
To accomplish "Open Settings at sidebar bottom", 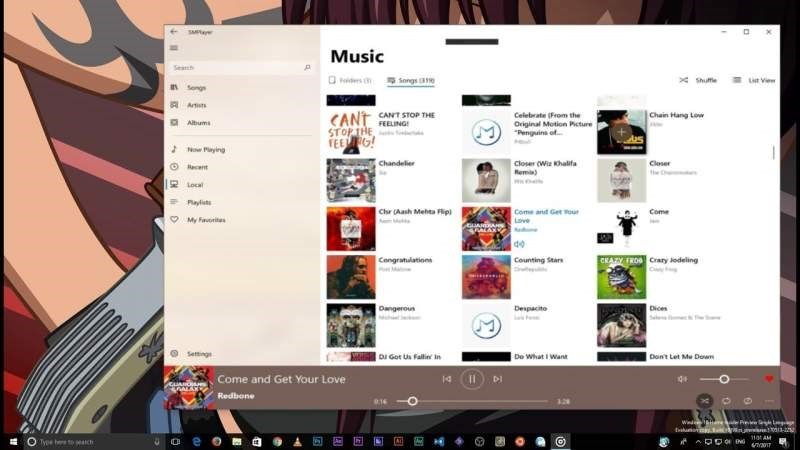I will [x=199, y=354].
